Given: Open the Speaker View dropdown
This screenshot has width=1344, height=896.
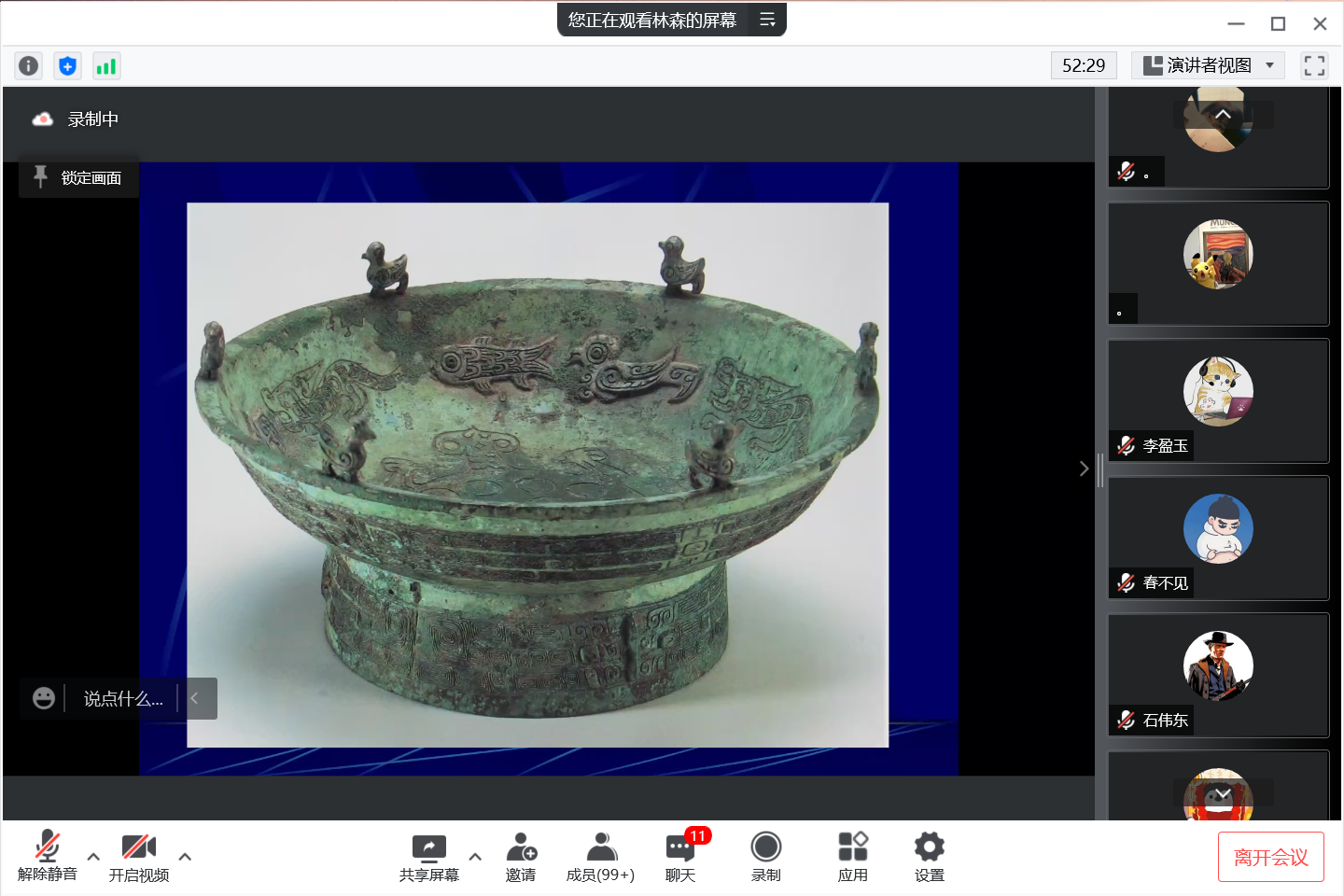Looking at the screenshot, I should pyautogui.click(x=1208, y=65).
